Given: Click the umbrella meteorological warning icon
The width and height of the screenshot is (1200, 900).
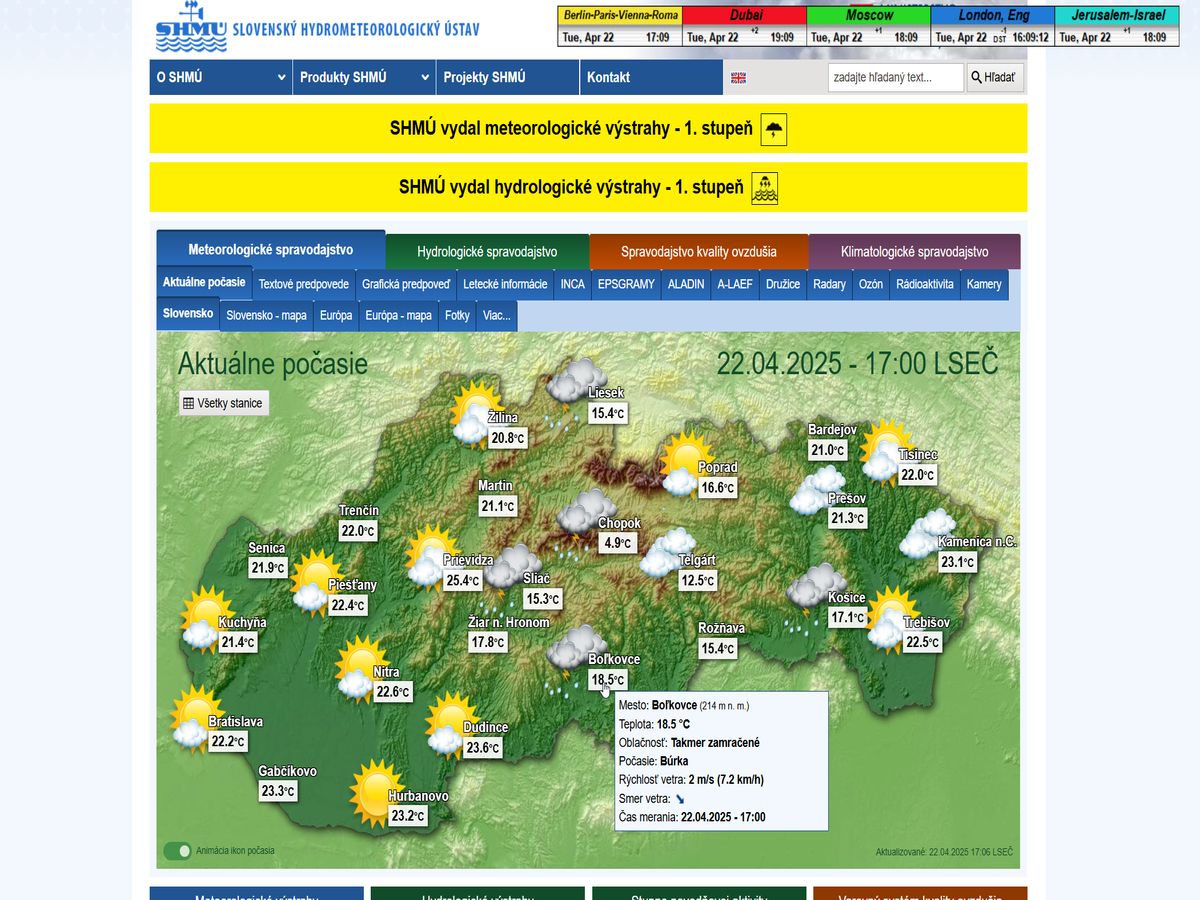Looking at the screenshot, I should pos(773,129).
